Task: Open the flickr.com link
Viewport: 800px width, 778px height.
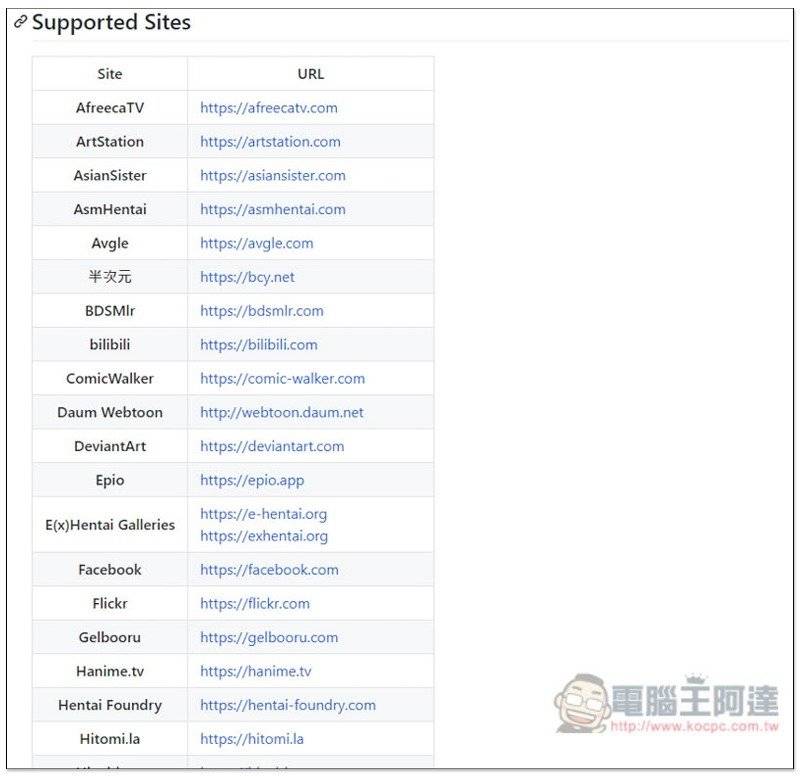Action: 255,603
